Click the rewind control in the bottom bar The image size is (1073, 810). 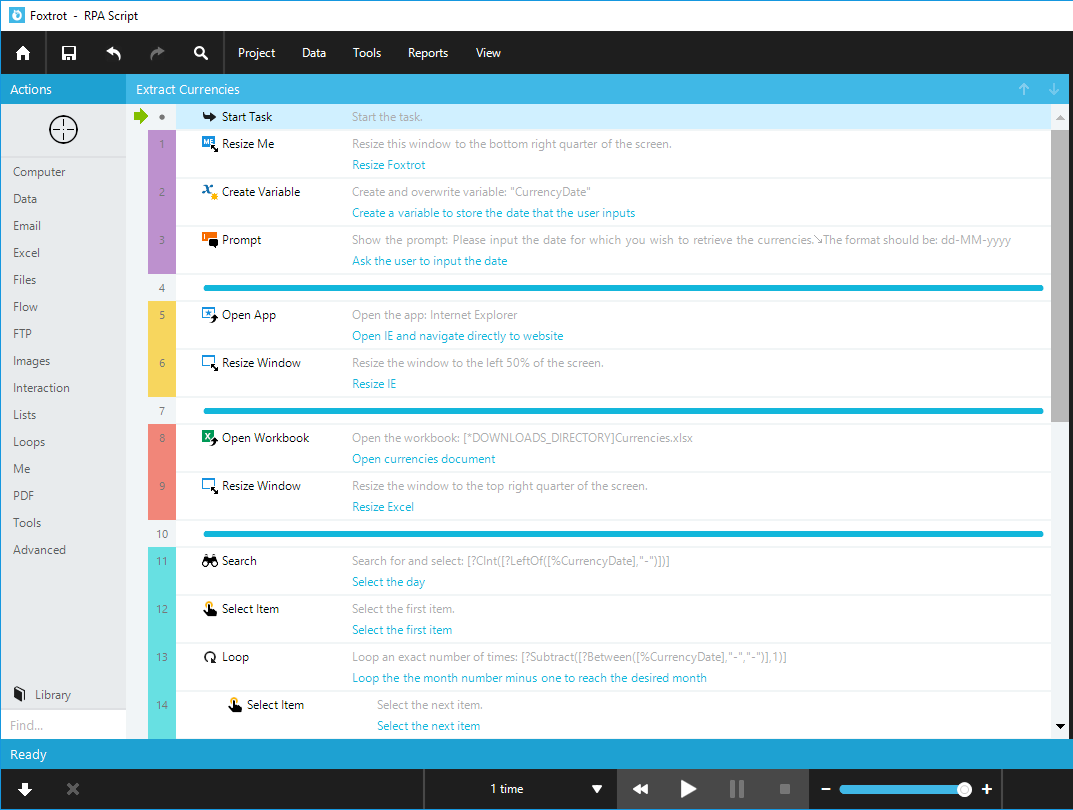point(640,788)
